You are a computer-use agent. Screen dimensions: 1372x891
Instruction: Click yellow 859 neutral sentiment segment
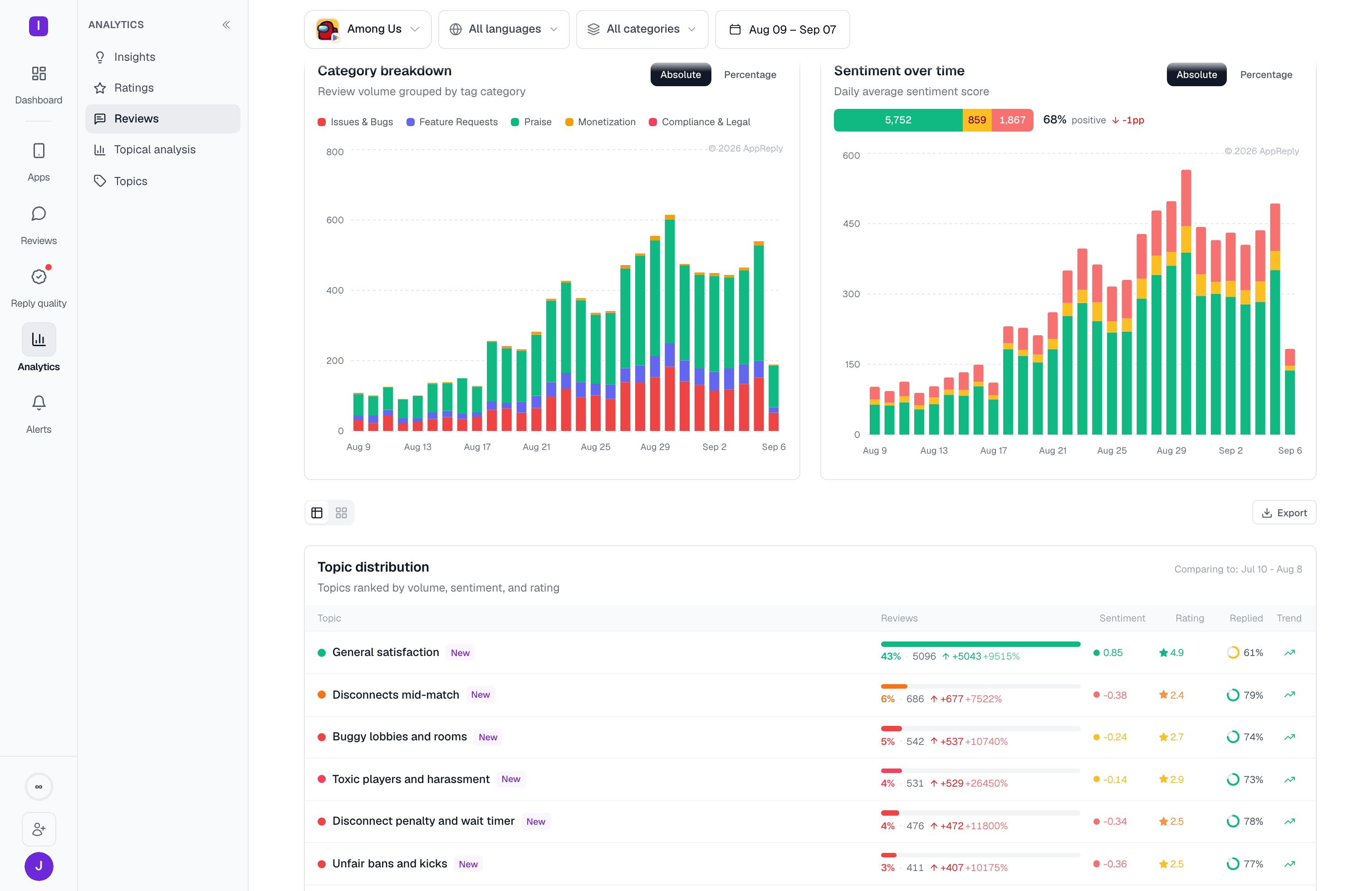pyautogui.click(x=977, y=120)
